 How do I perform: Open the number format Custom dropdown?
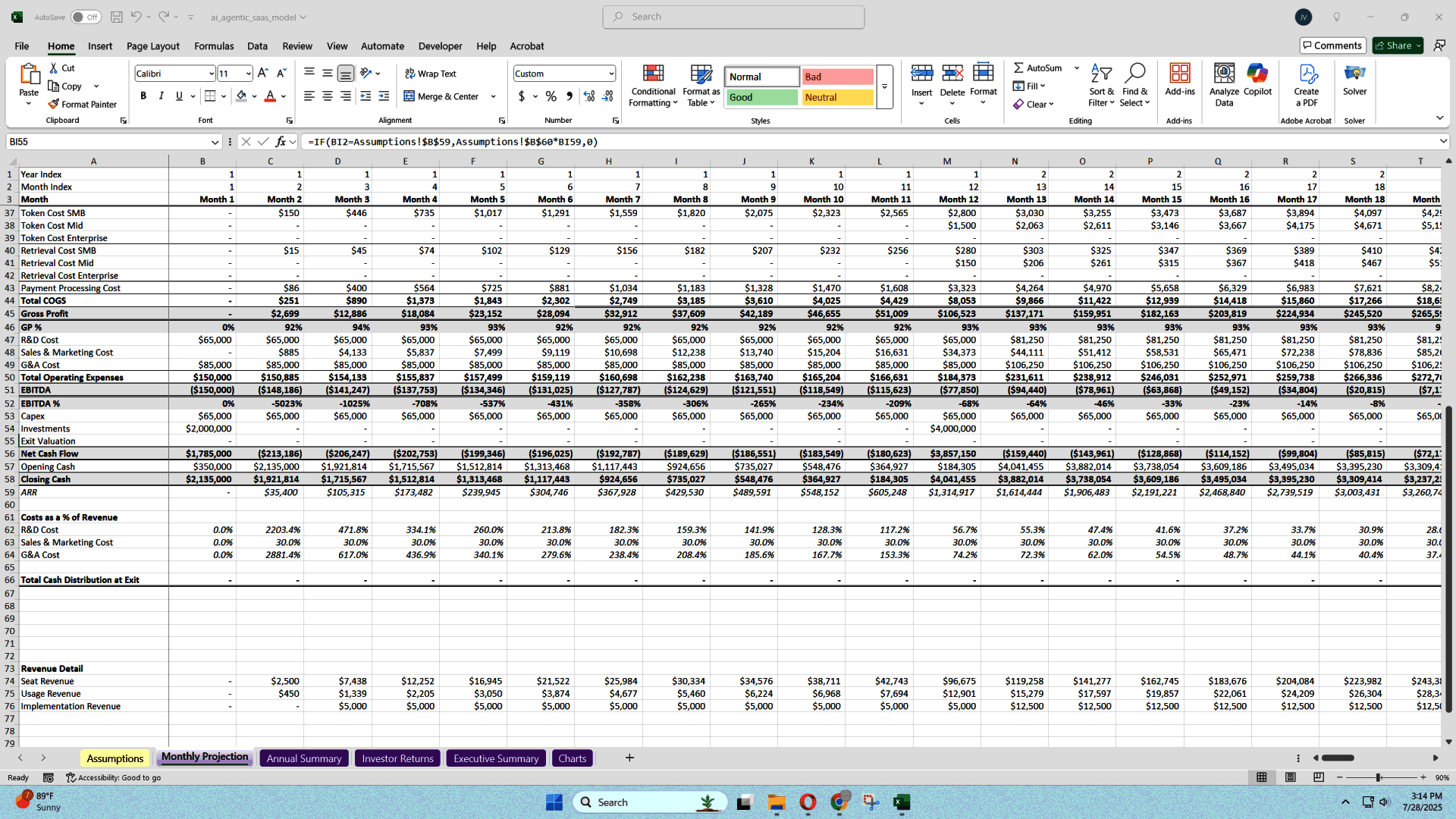[x=610, y=74]
